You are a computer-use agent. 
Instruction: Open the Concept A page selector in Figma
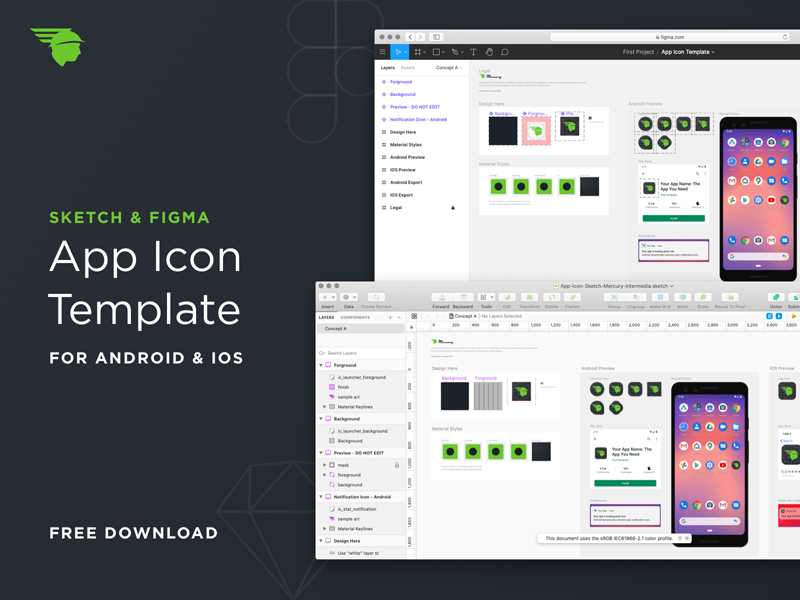(448, 68)
